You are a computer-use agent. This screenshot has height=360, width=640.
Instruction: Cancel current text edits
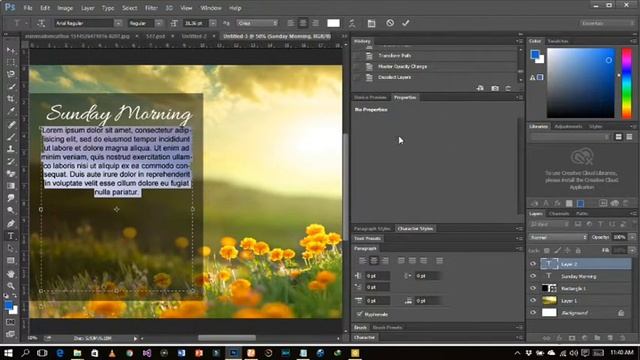coord(390,23)
